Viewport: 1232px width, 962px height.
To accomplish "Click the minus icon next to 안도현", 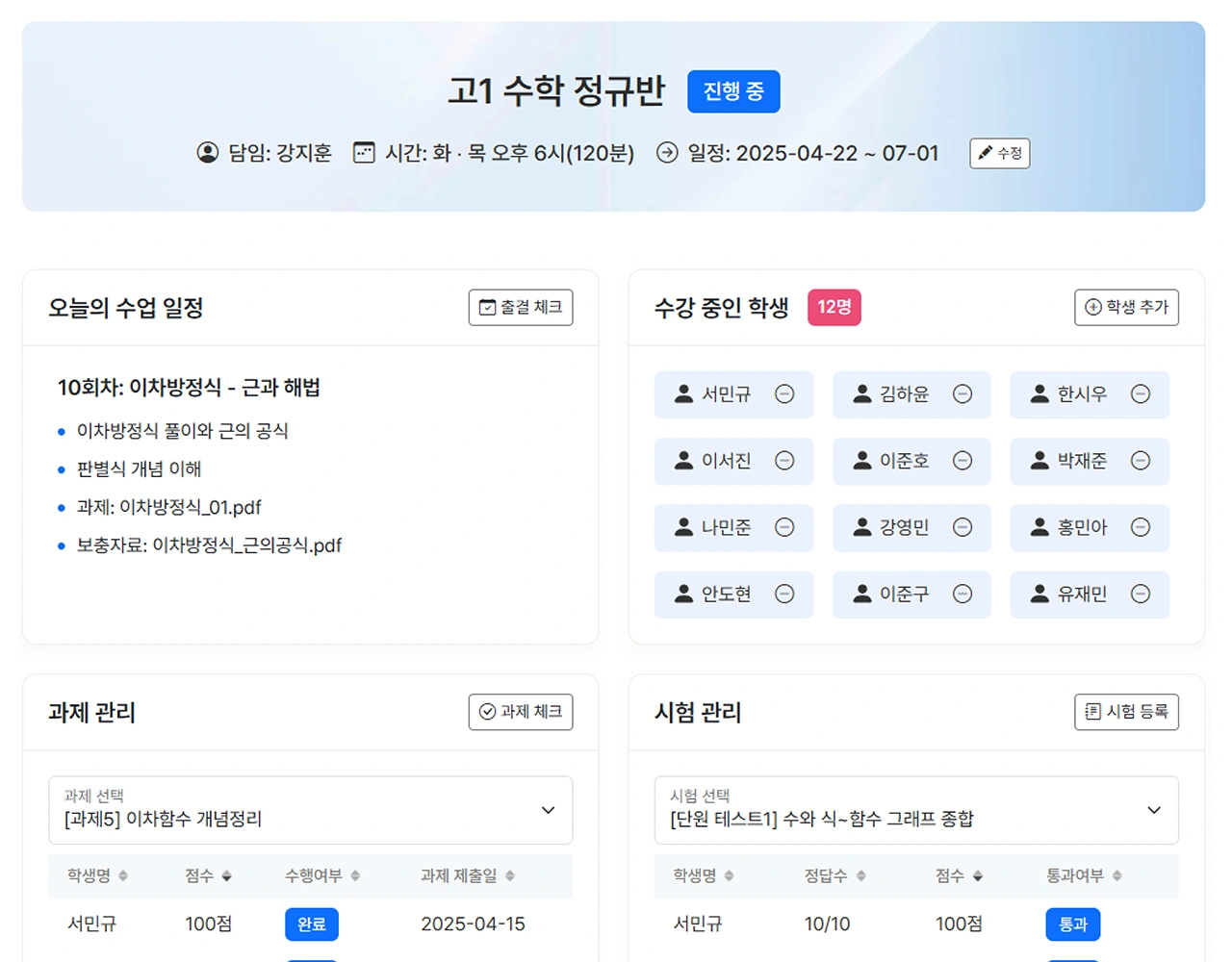I will coord(784,595).
